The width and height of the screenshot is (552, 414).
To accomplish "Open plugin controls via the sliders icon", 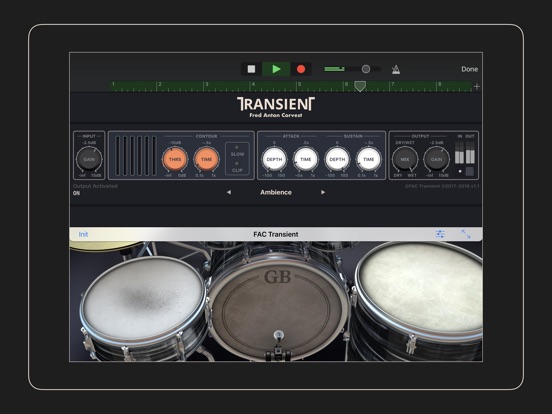I will coord(440,234).
